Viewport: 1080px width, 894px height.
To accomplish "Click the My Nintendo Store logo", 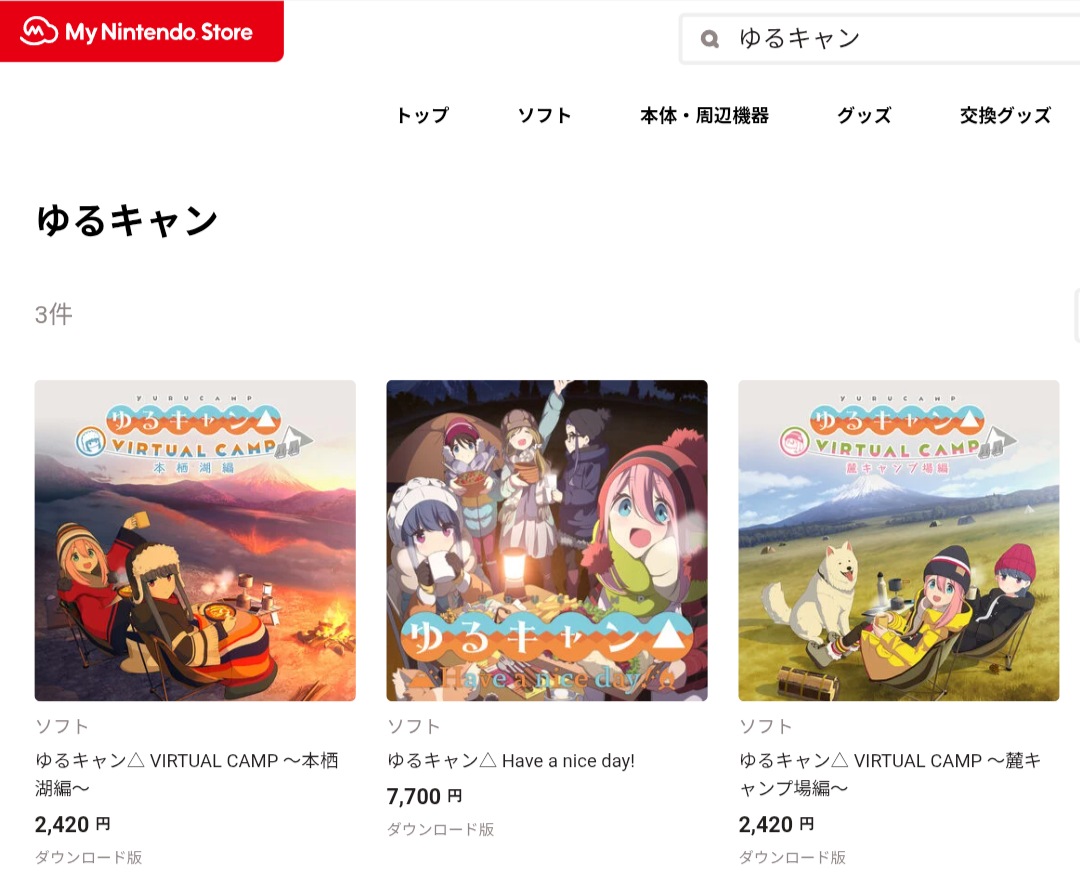I will pos(141,31).
